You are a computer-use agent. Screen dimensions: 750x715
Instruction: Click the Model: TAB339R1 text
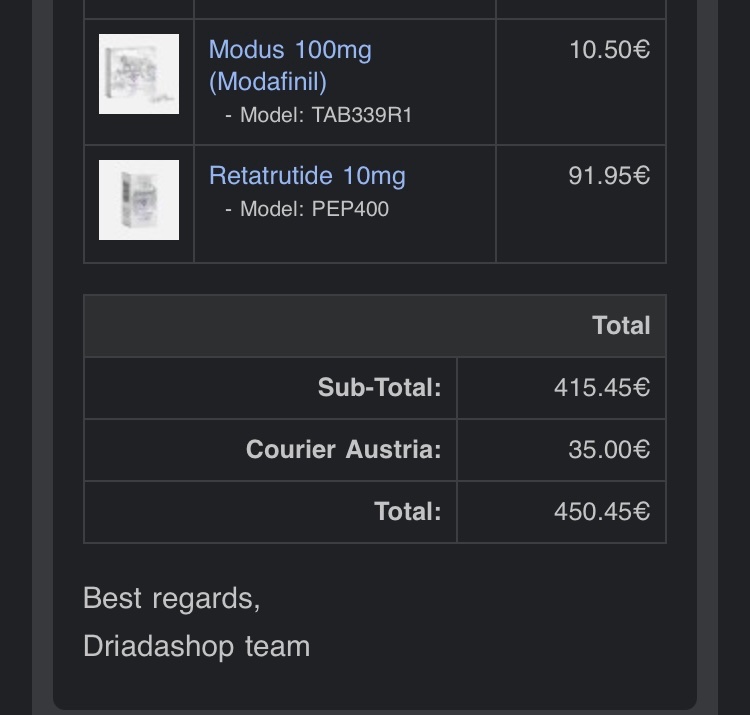tap(325, 115)
